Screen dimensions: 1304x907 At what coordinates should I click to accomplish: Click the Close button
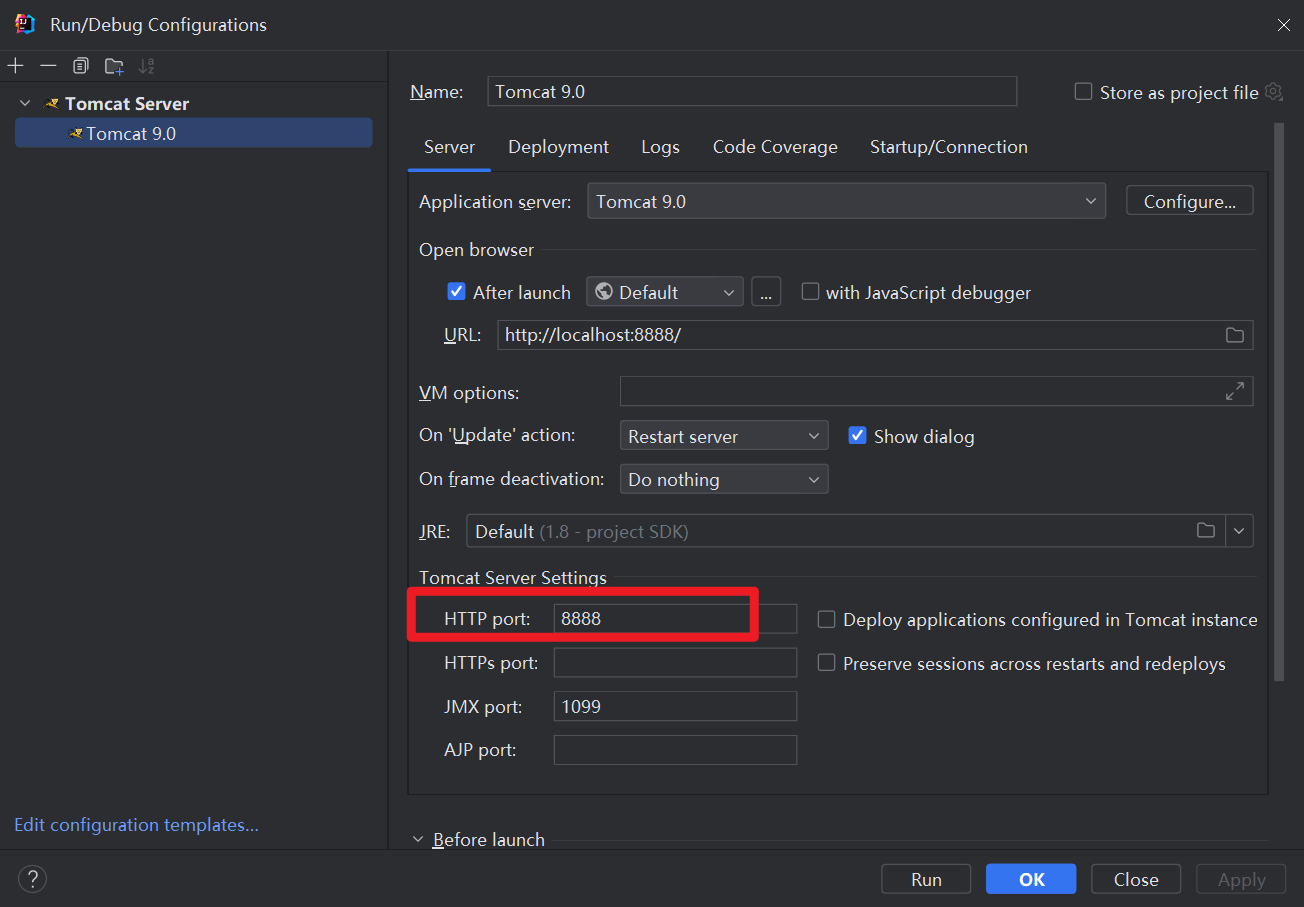pos(1136,879)
